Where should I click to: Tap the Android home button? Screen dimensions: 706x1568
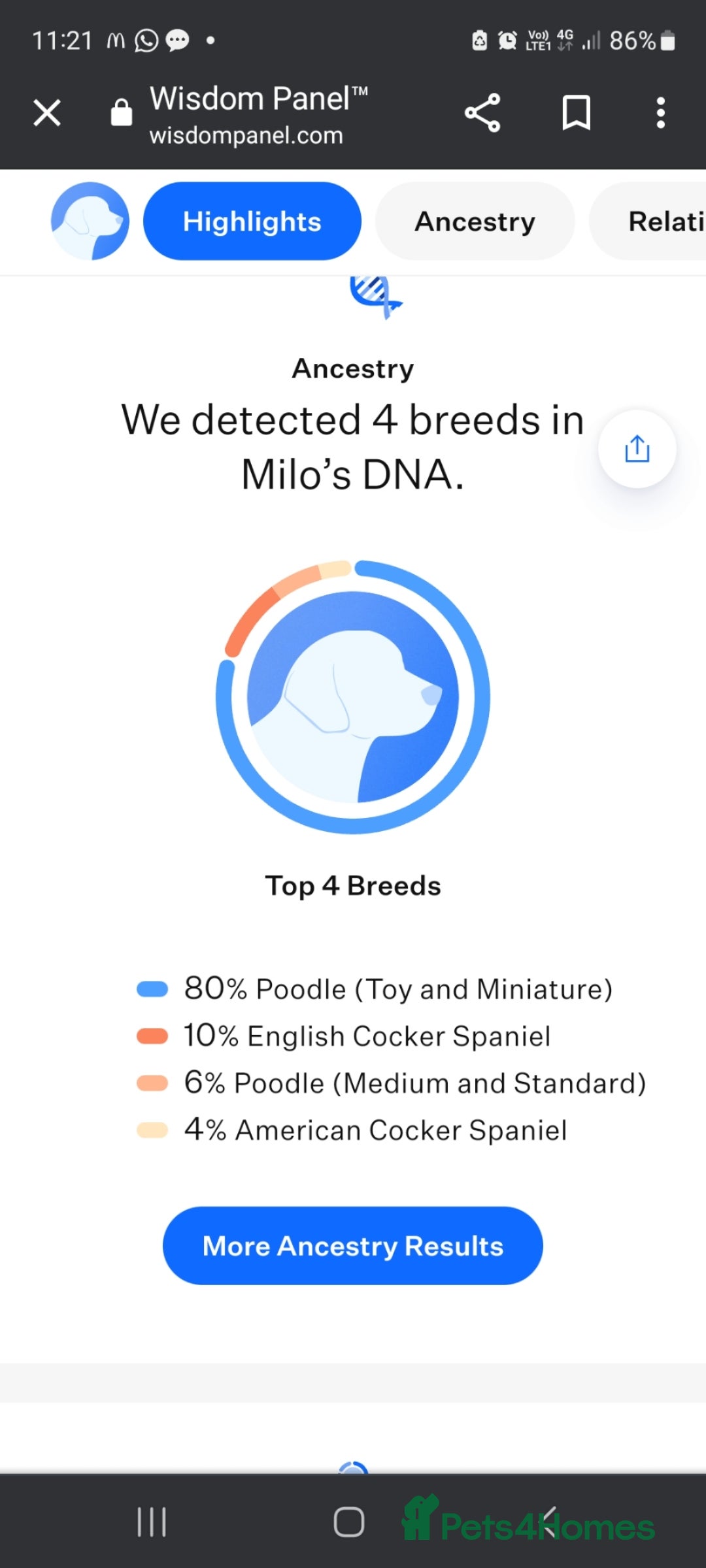[349, 1522]
